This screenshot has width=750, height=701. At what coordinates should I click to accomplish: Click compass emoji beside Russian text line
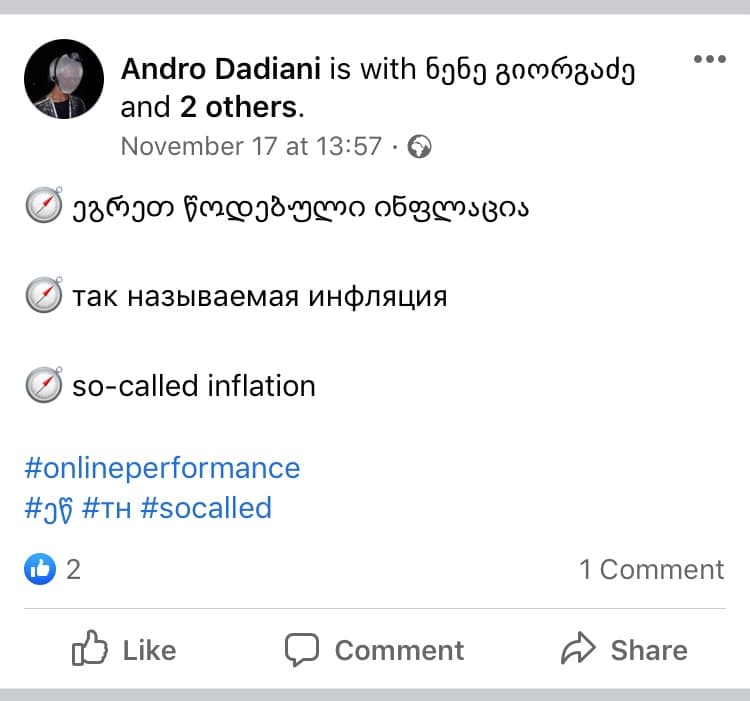click(x=44, y=295)
